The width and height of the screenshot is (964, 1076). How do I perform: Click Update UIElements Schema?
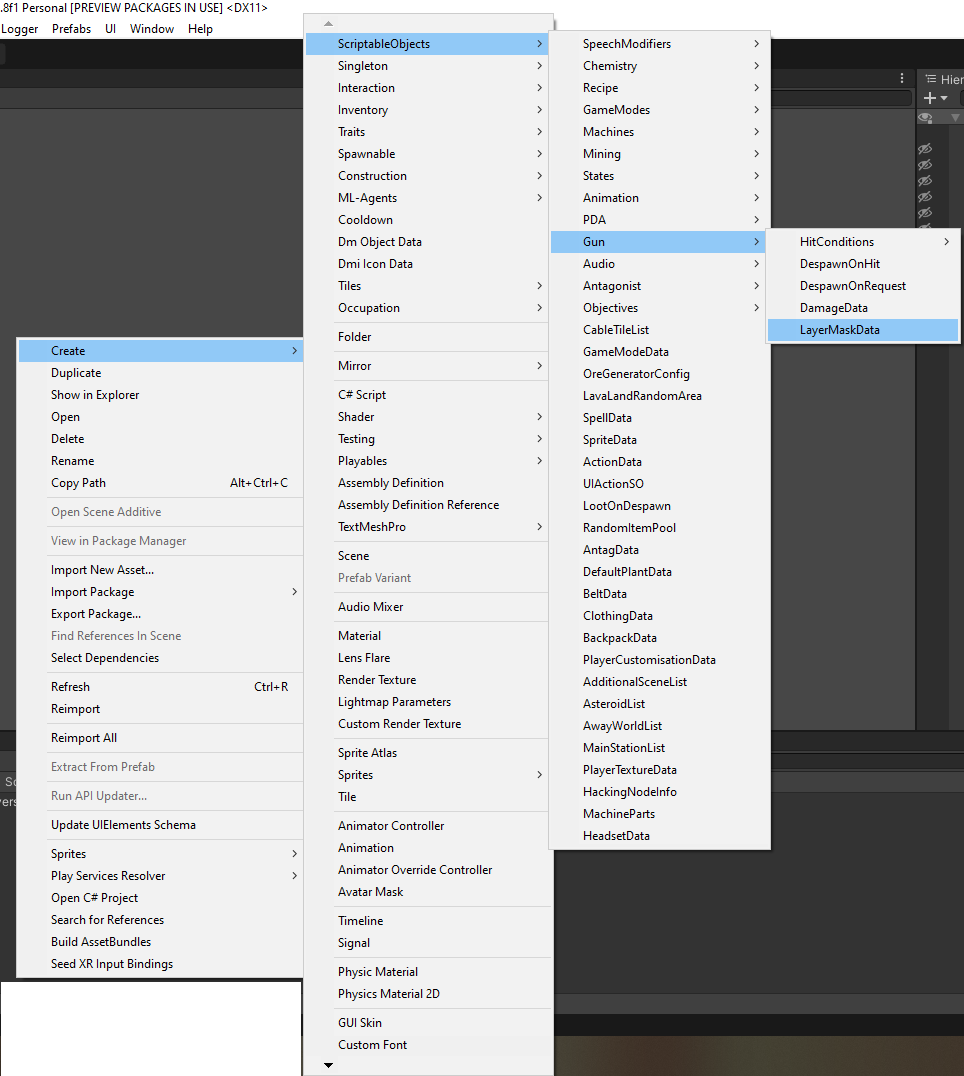pyautogui.click(x=161, y=826)
